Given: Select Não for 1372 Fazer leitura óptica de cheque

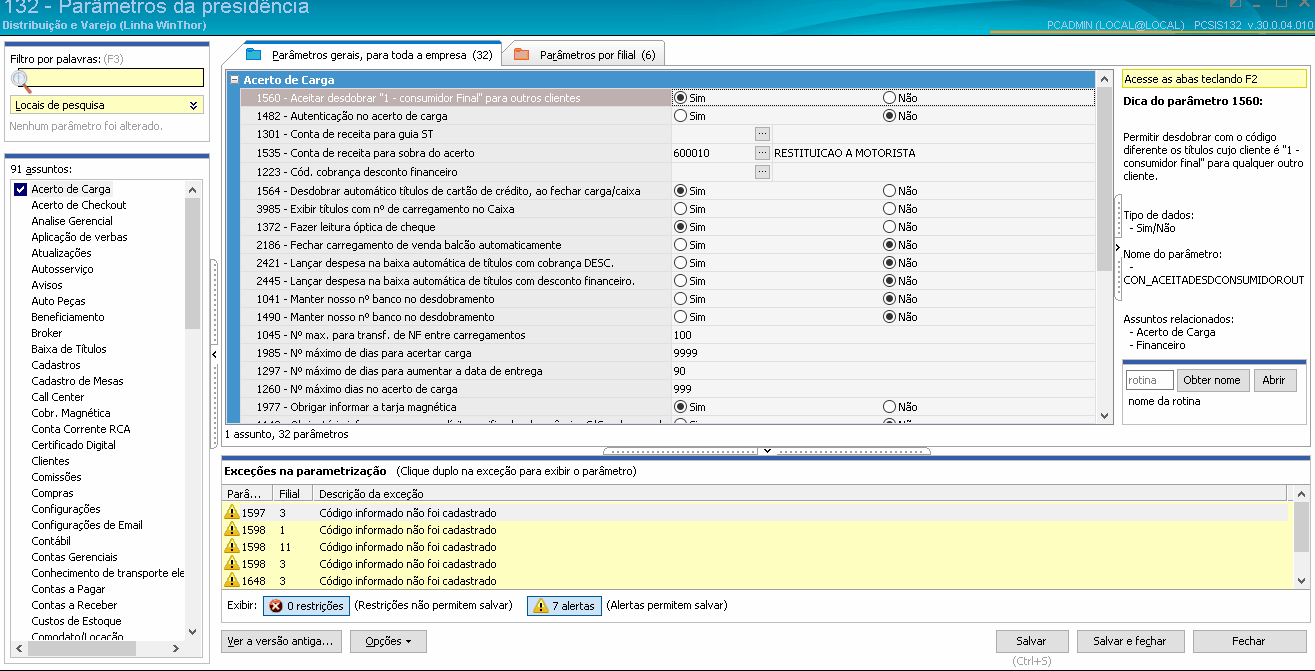Looking at the screenshot, I should pos(889,227).
